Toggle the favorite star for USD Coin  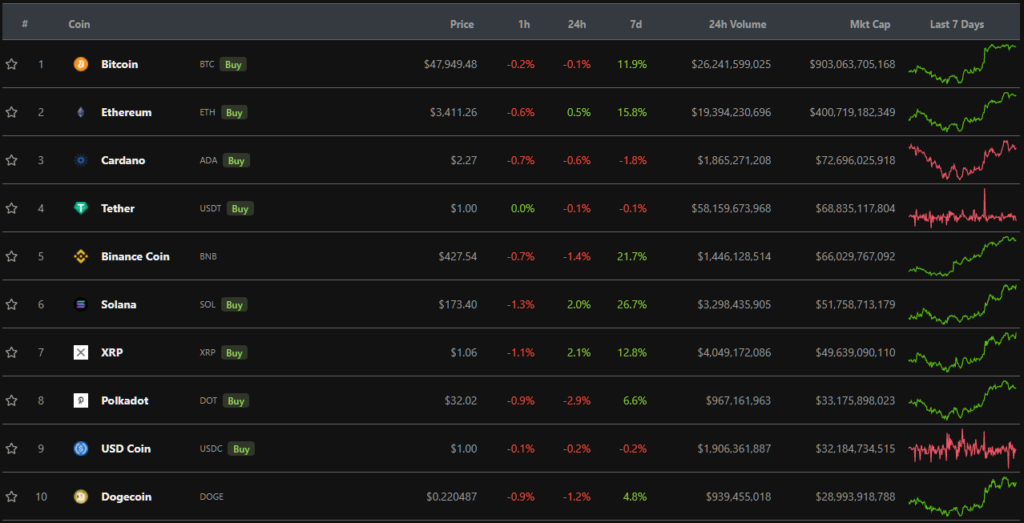(x=12, y=448)
